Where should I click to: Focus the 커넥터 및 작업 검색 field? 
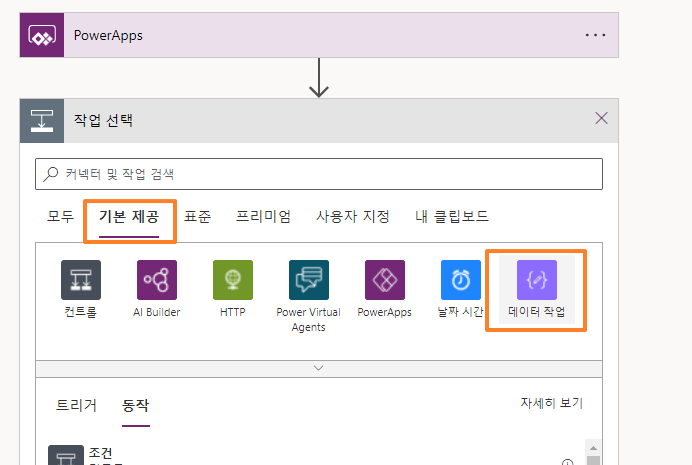pos(319,174)
